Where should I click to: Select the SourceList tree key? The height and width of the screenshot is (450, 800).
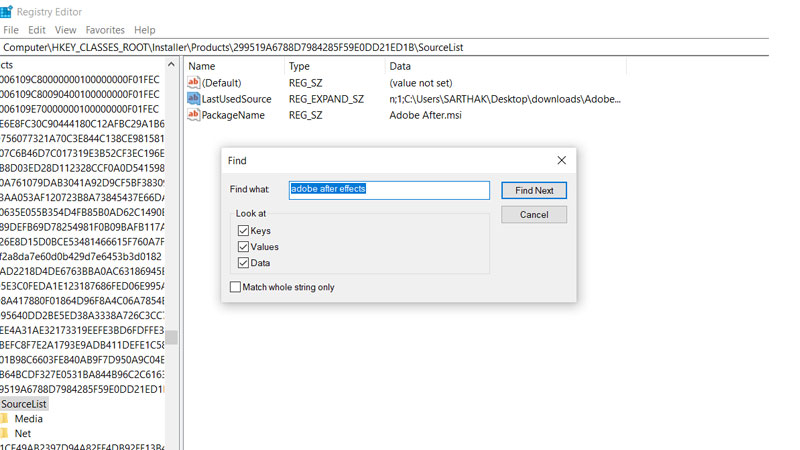pos(24,404)
